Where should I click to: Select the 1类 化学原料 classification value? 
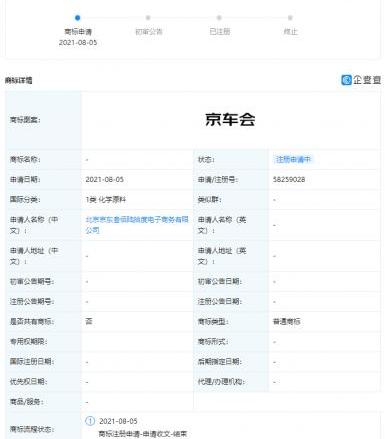106,199
